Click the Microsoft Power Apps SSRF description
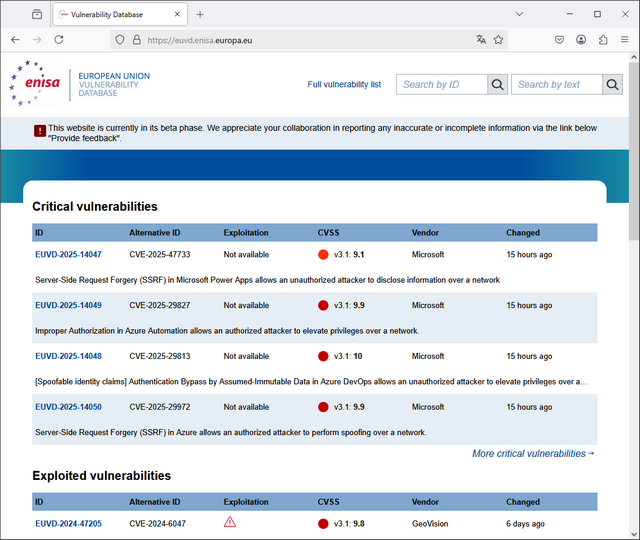 click(x=267, y=280)
